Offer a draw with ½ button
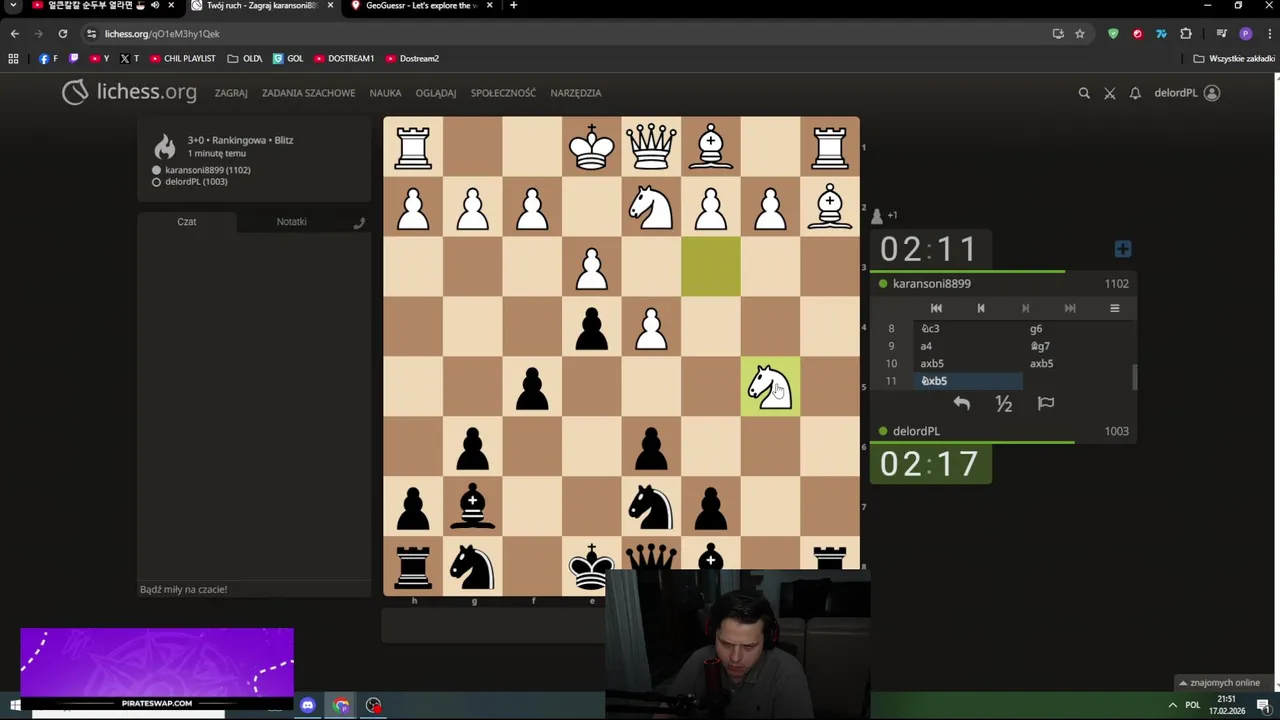 [1004, 404]
